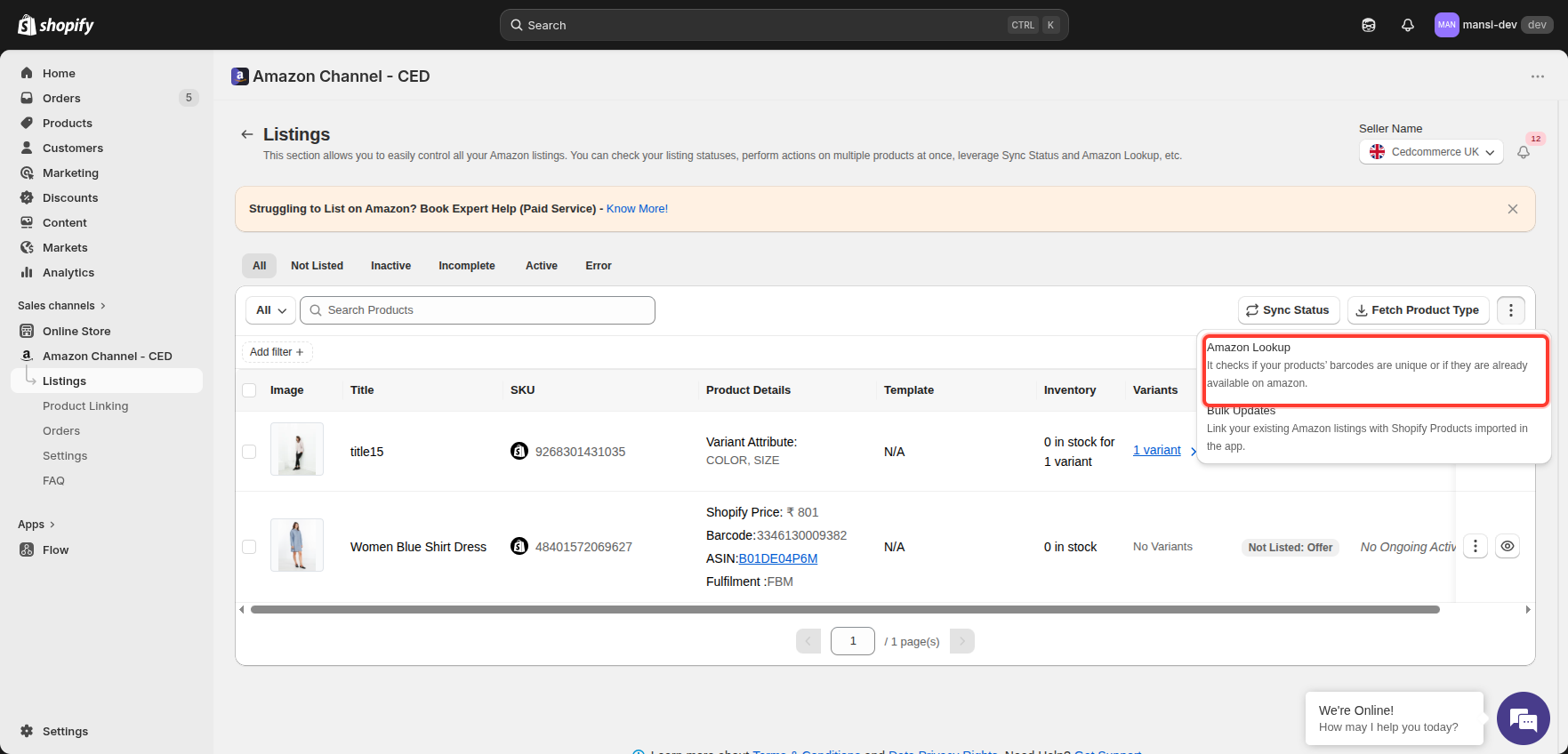Click the Flow app icon
This screenshot has width=1568, height=754.
pyautogui.click(x=27, y=549)
